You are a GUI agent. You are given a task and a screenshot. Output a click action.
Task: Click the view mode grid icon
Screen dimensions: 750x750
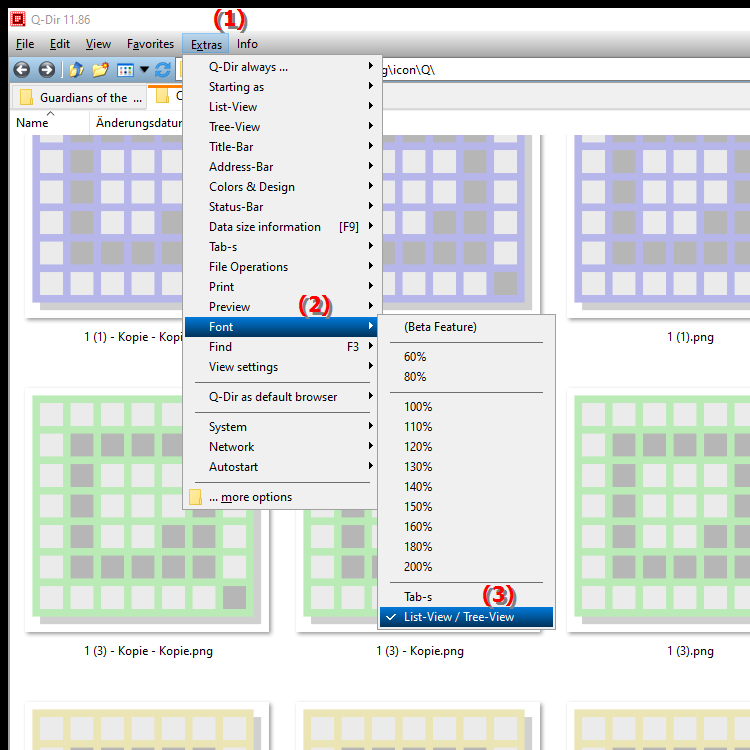coord(125,70)
